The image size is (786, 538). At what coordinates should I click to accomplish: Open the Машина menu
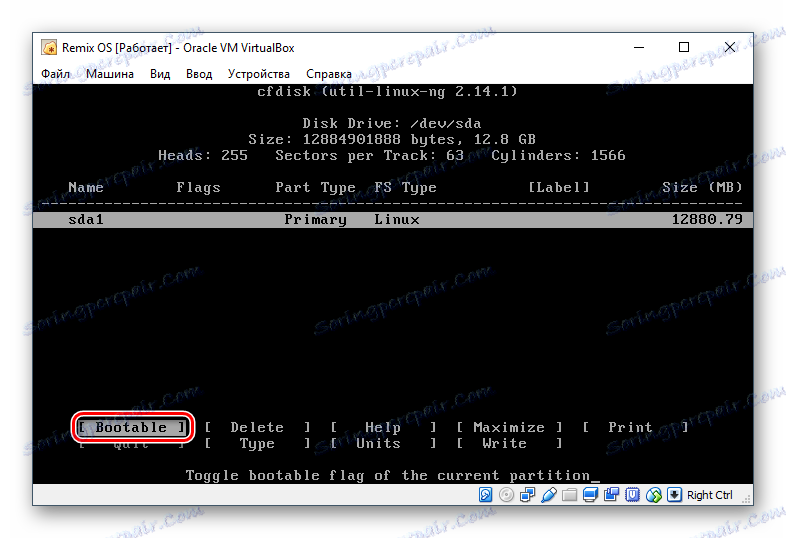[x=110, y=74]
